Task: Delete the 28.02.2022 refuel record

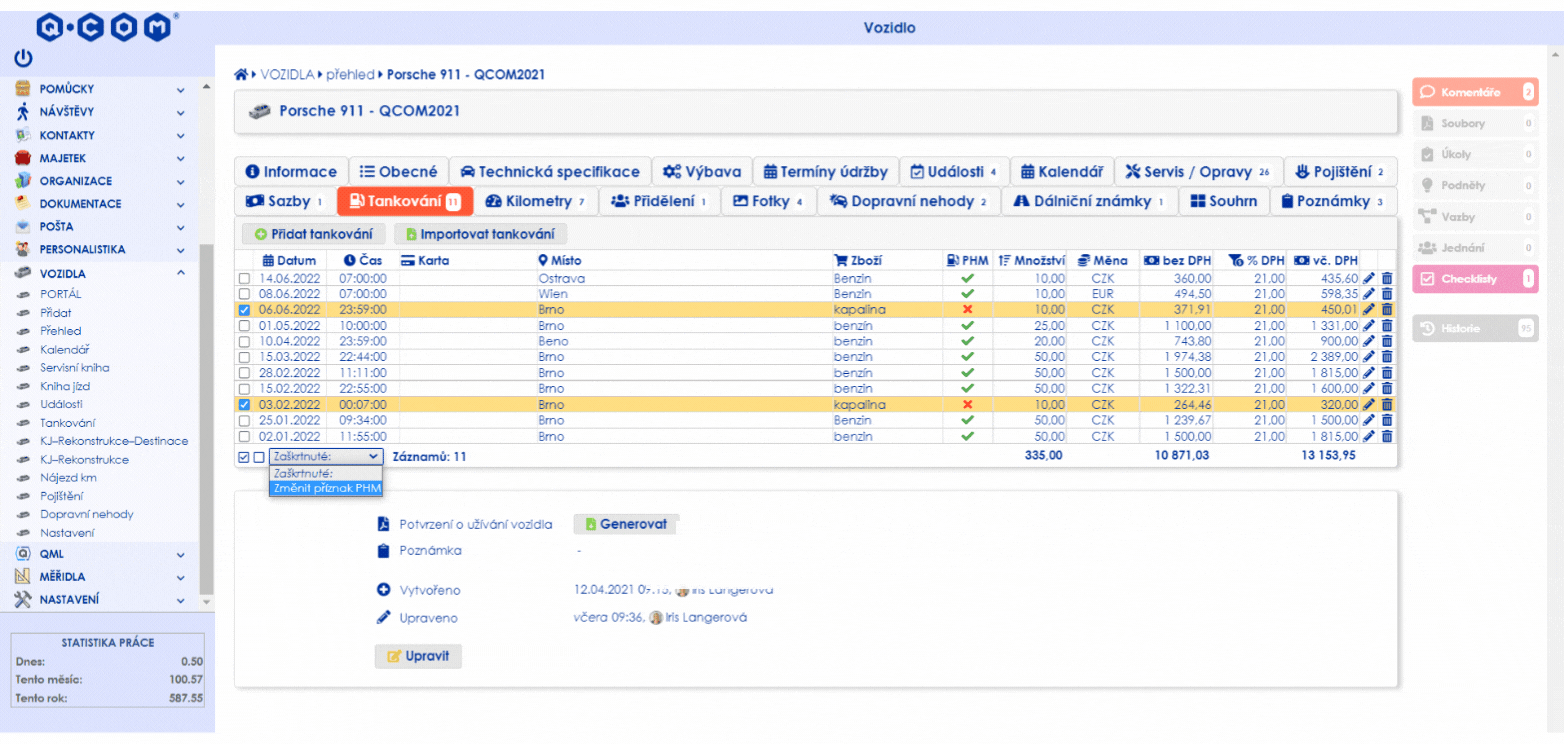Action: point(1386,373)
